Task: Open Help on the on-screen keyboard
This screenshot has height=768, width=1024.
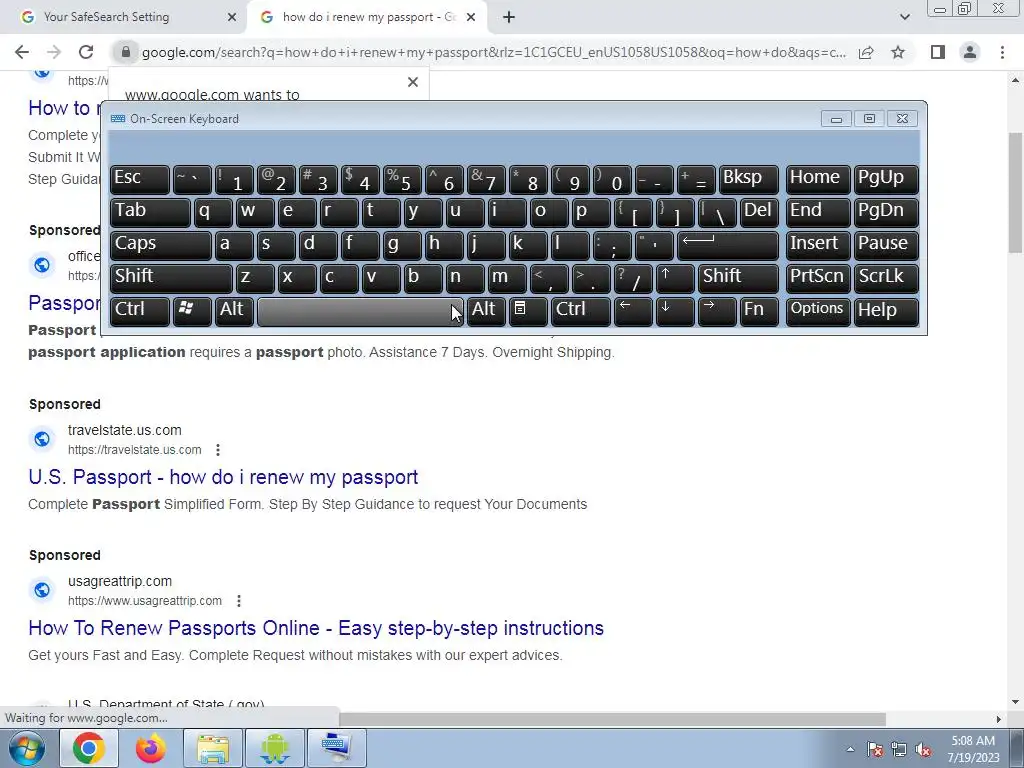Action: coord(886,310)
